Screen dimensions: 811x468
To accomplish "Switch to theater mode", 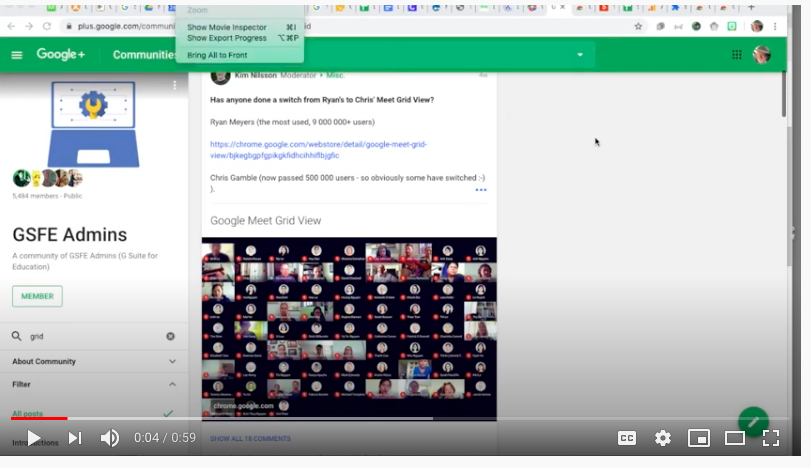I will click(x=734, y=438).
